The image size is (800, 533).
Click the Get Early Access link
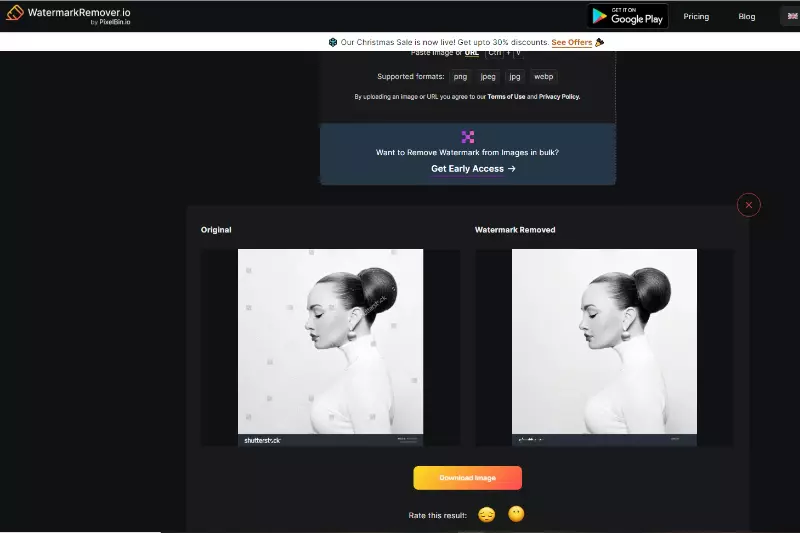click(467, 169)
